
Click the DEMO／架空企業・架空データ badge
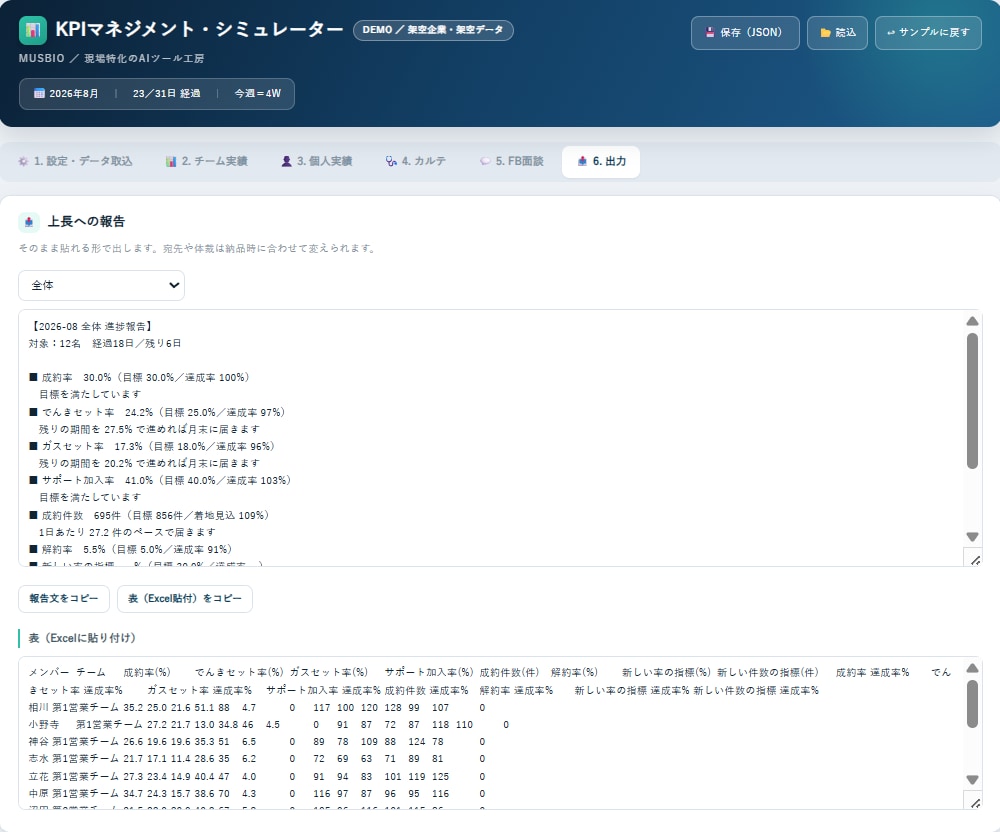tap(433, 30)
